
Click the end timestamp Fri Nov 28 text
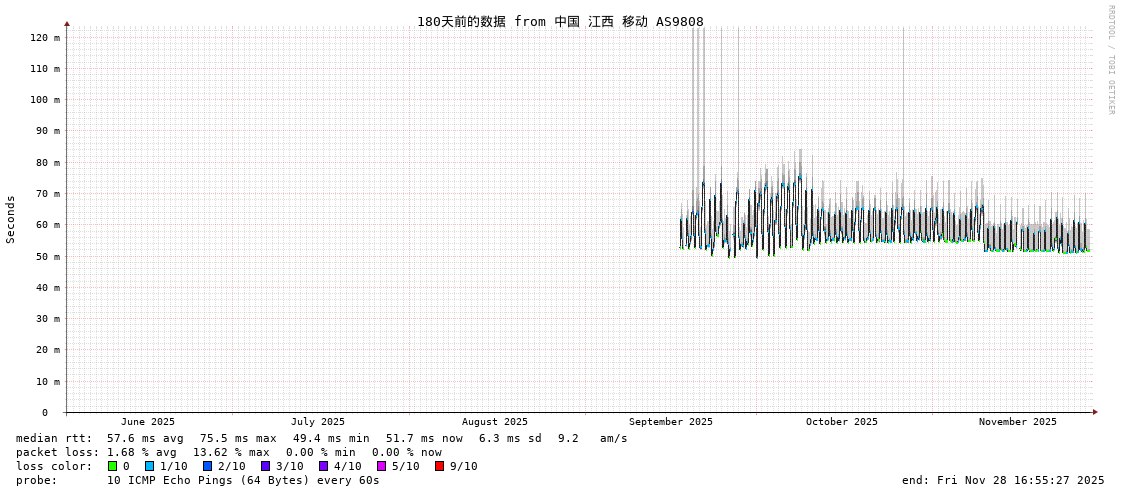tap(1003, 480)
